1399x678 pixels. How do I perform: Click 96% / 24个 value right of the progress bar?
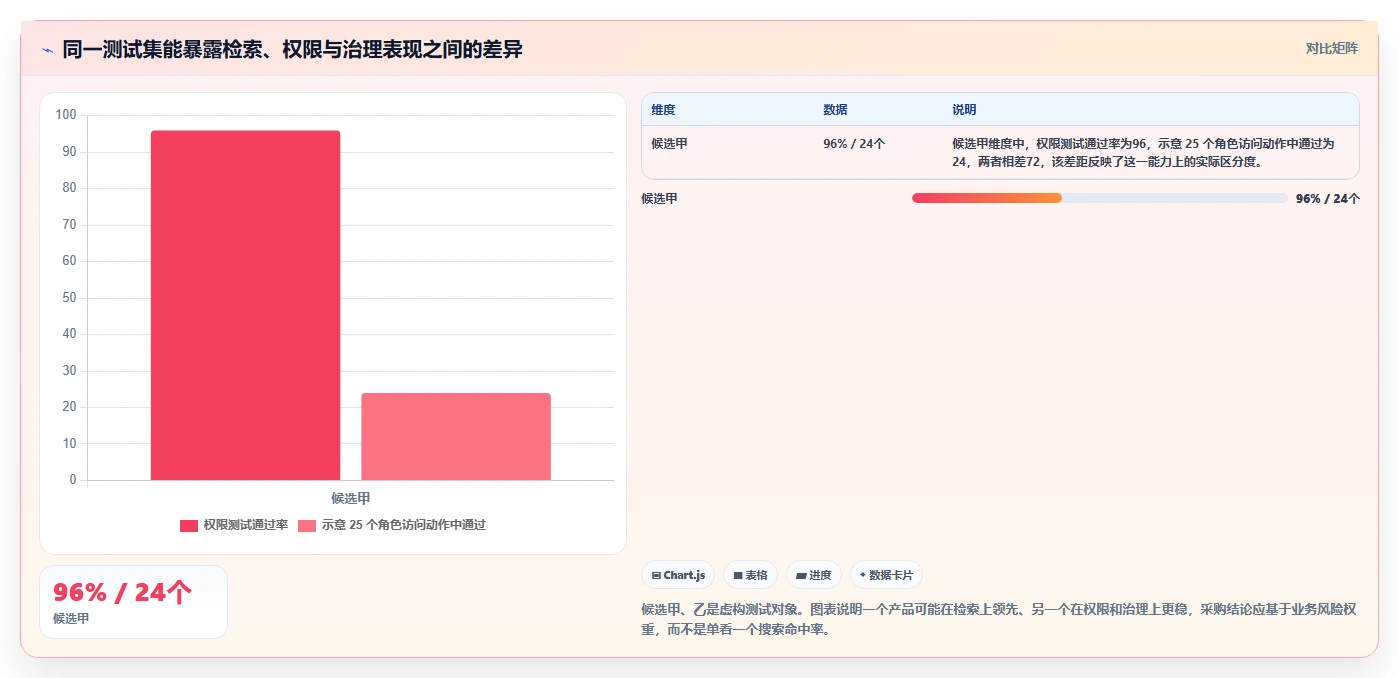[x=1328, y=198]
